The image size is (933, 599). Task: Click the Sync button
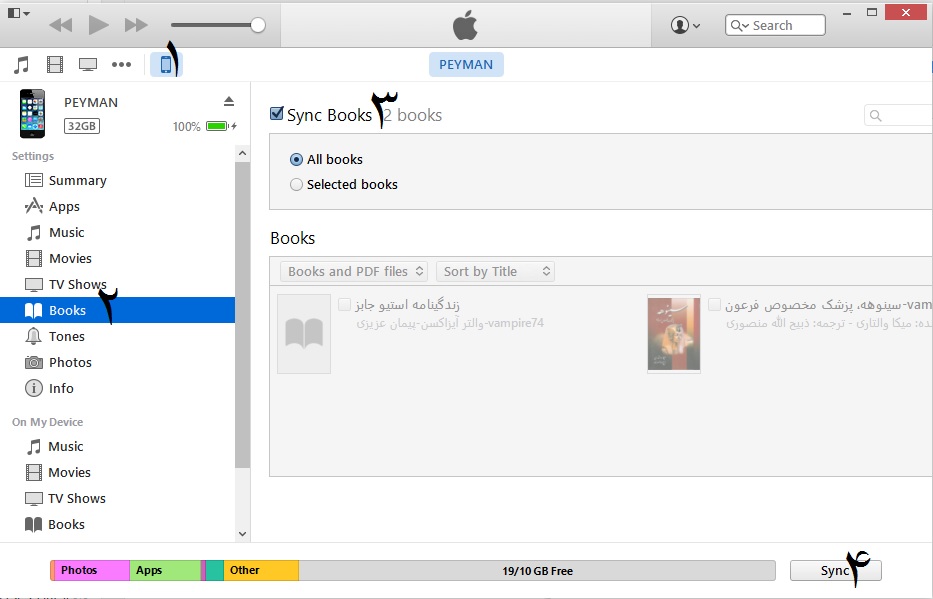pos(835,570)
